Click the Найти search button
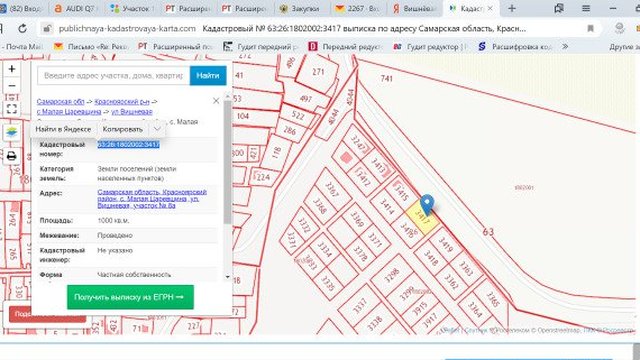The image size is (640, 360). (x=208, y=76)
